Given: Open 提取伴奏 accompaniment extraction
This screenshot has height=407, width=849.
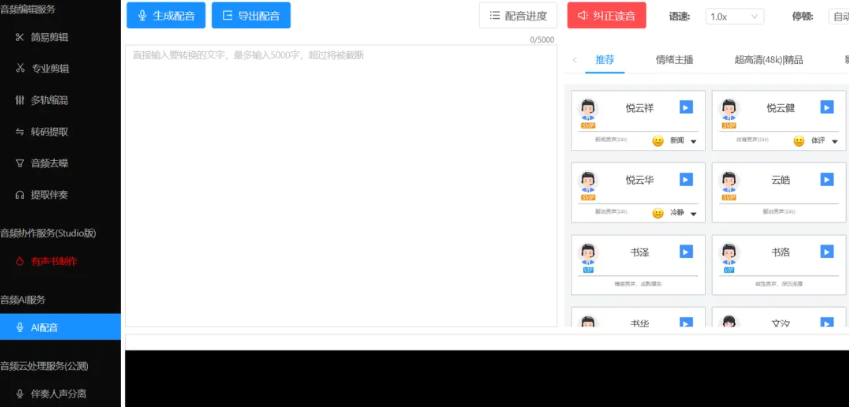Looking at the screenshot, I should point(49,194).
